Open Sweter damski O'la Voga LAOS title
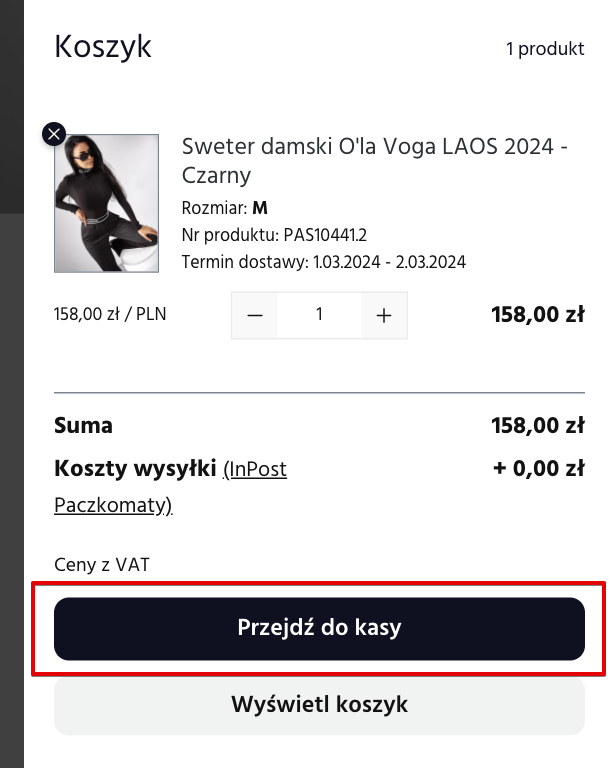Screen dimensions: 614x768 pyautogui.click(x=375, y=161)
